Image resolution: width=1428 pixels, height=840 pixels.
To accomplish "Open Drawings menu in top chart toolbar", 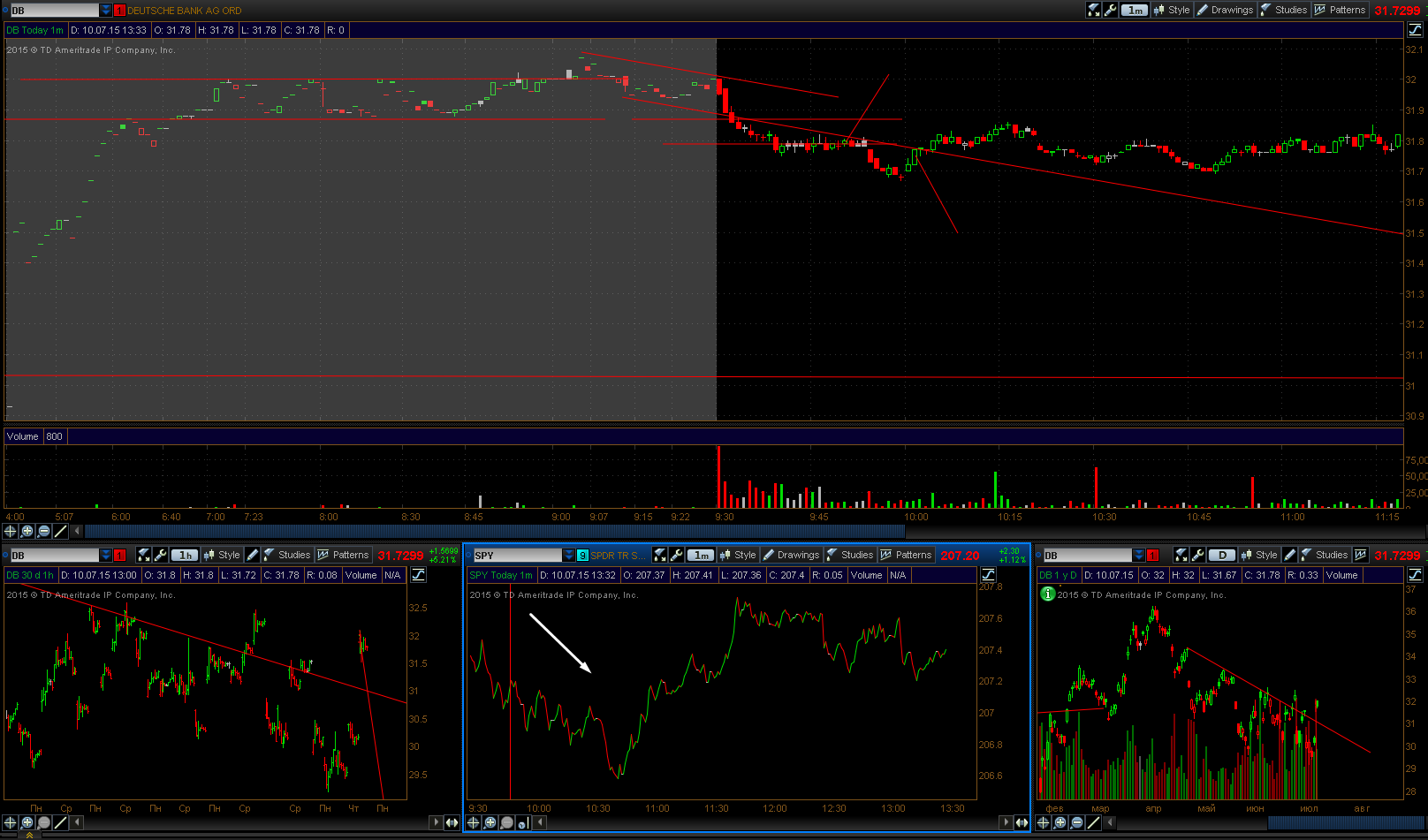I will 1225,10.
